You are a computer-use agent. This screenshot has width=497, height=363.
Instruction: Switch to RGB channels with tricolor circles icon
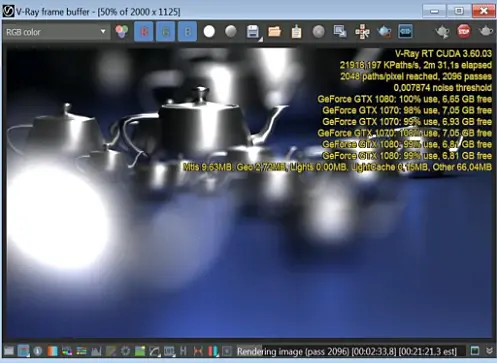(x=122, y=32)
